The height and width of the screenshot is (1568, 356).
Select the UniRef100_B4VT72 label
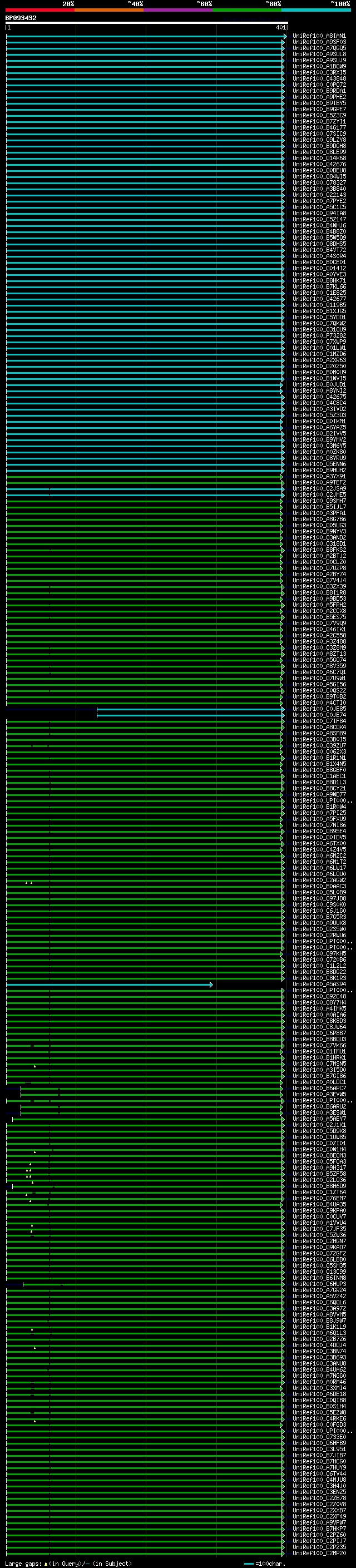[319, 250]
